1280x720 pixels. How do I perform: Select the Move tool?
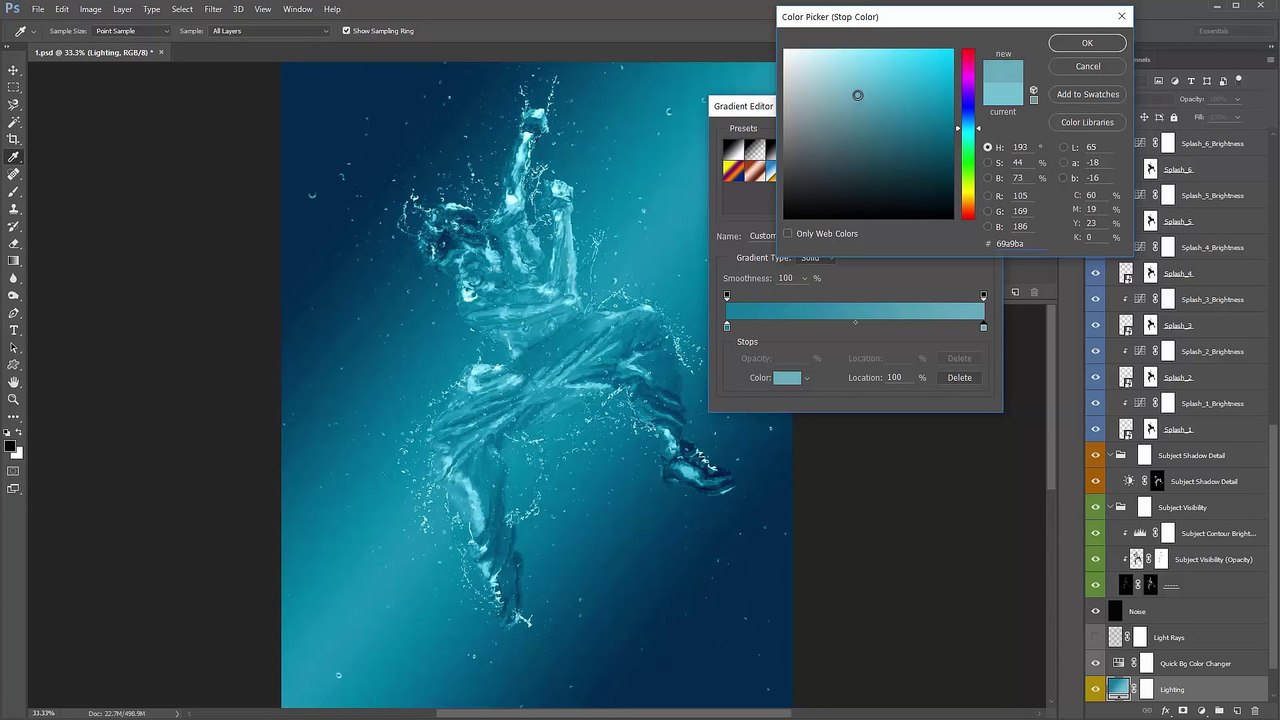tap(14, 71)
